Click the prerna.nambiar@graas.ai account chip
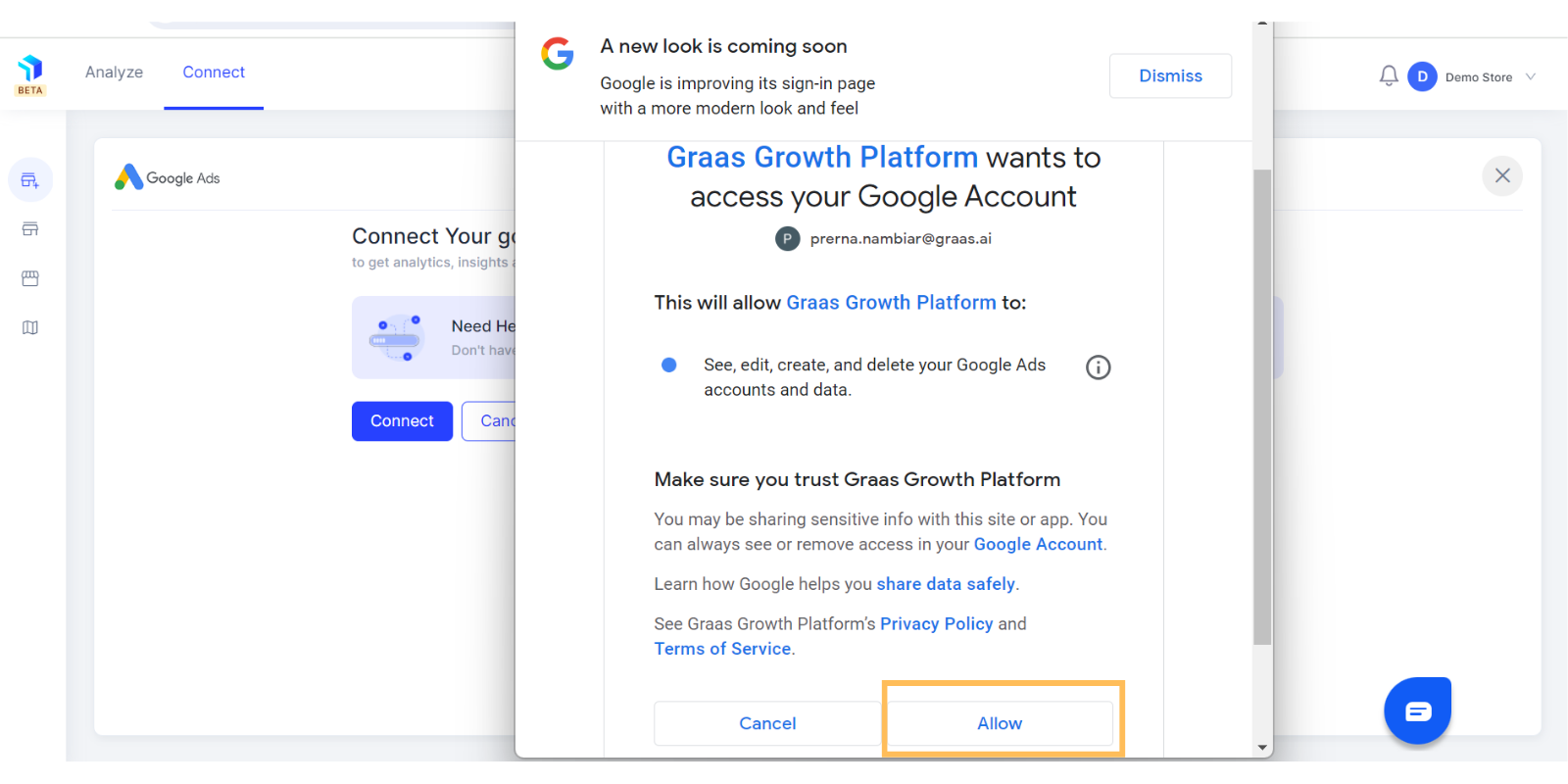Viewport: 1568px width, 784px height. pyautogui.click(x=883, y=238)
